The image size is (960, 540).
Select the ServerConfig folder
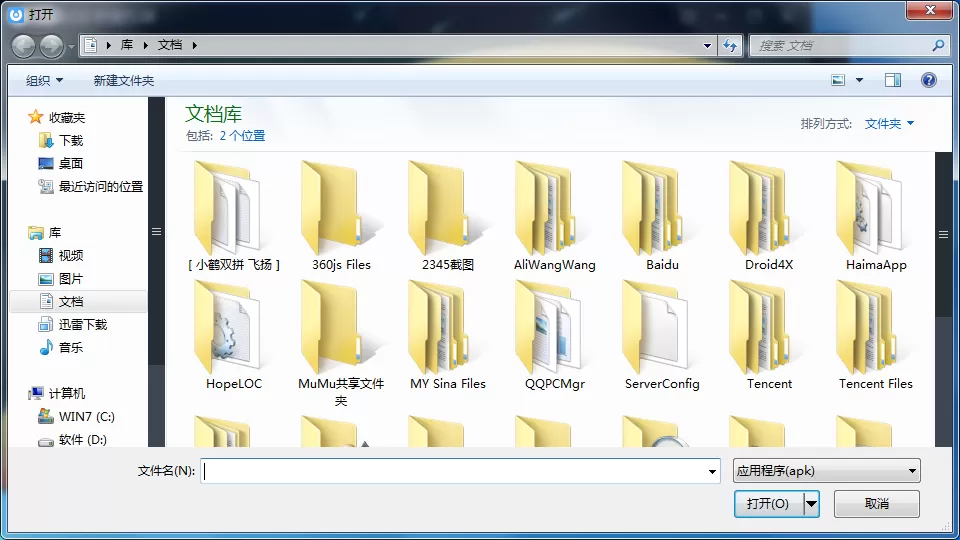662,335
